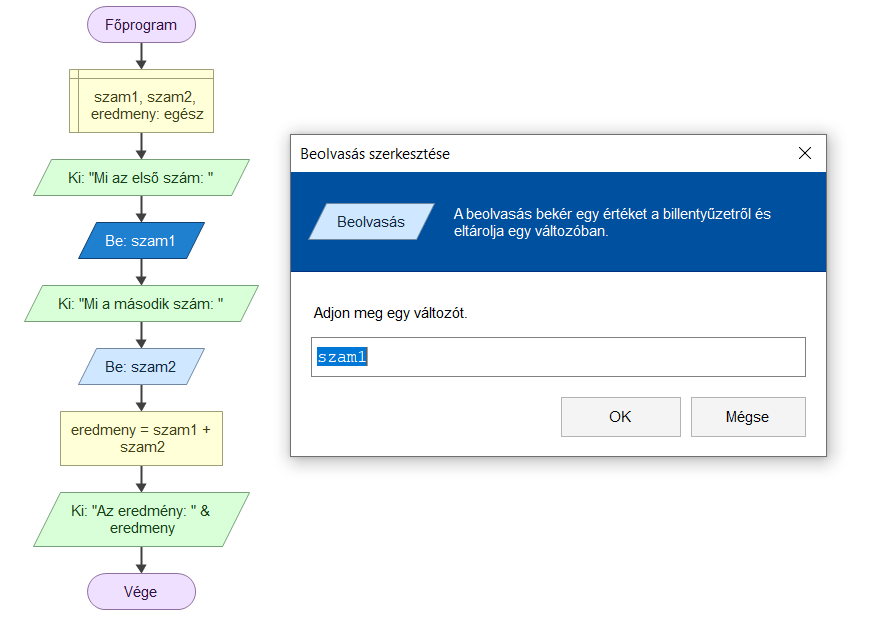
Task: Click the dialog title 'Beolvasás szerkesztése'
Action: point(375,154)
